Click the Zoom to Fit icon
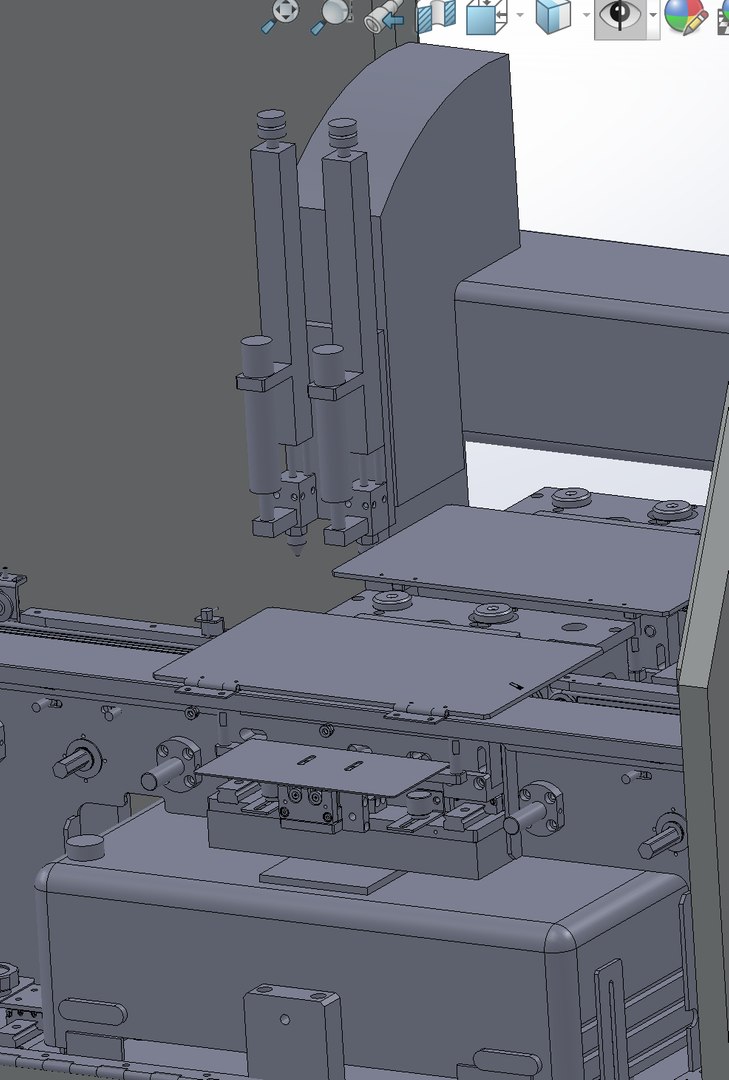Screen dimensions: 729x1080 (280, 15)
